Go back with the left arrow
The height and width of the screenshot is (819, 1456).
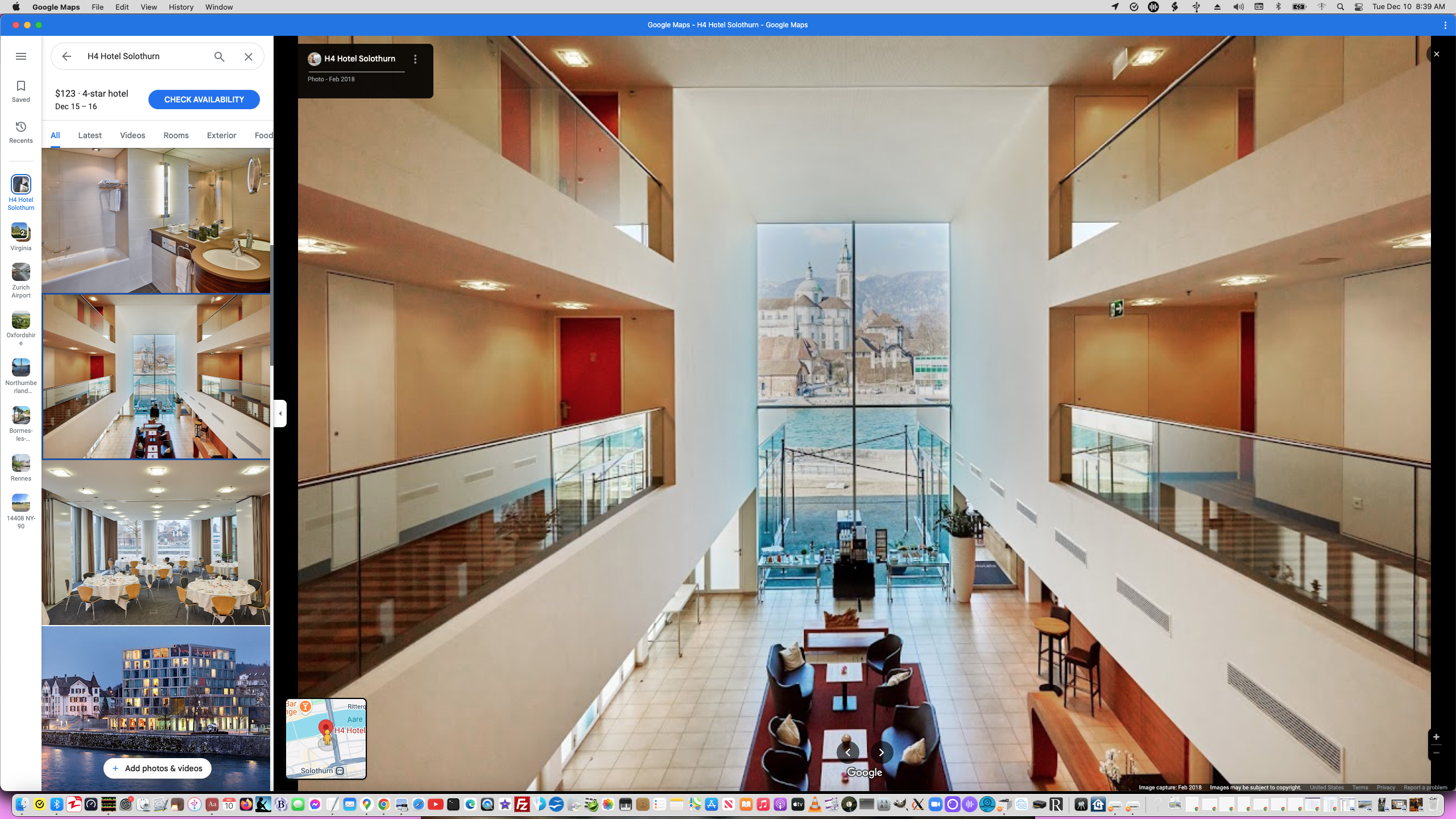[67, 56]
